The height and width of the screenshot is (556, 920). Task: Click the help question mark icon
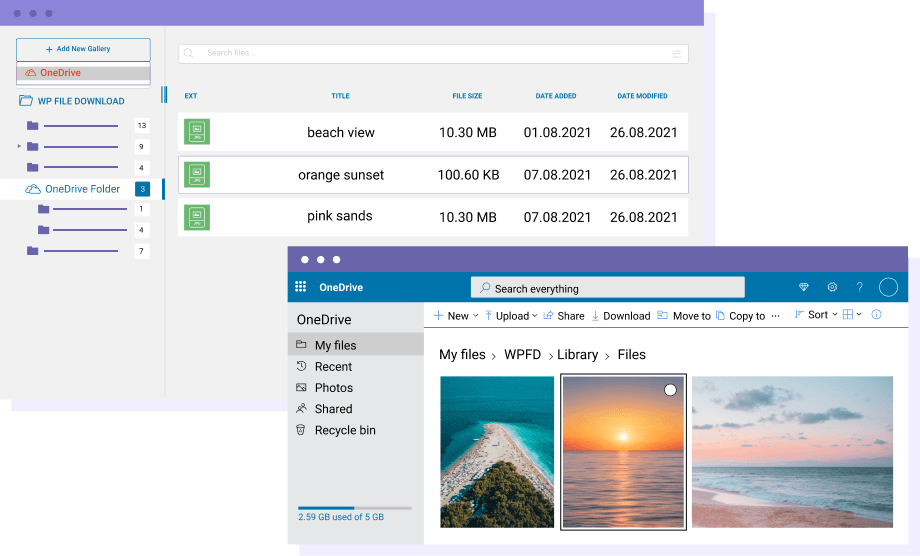click(x=859, y=287)
